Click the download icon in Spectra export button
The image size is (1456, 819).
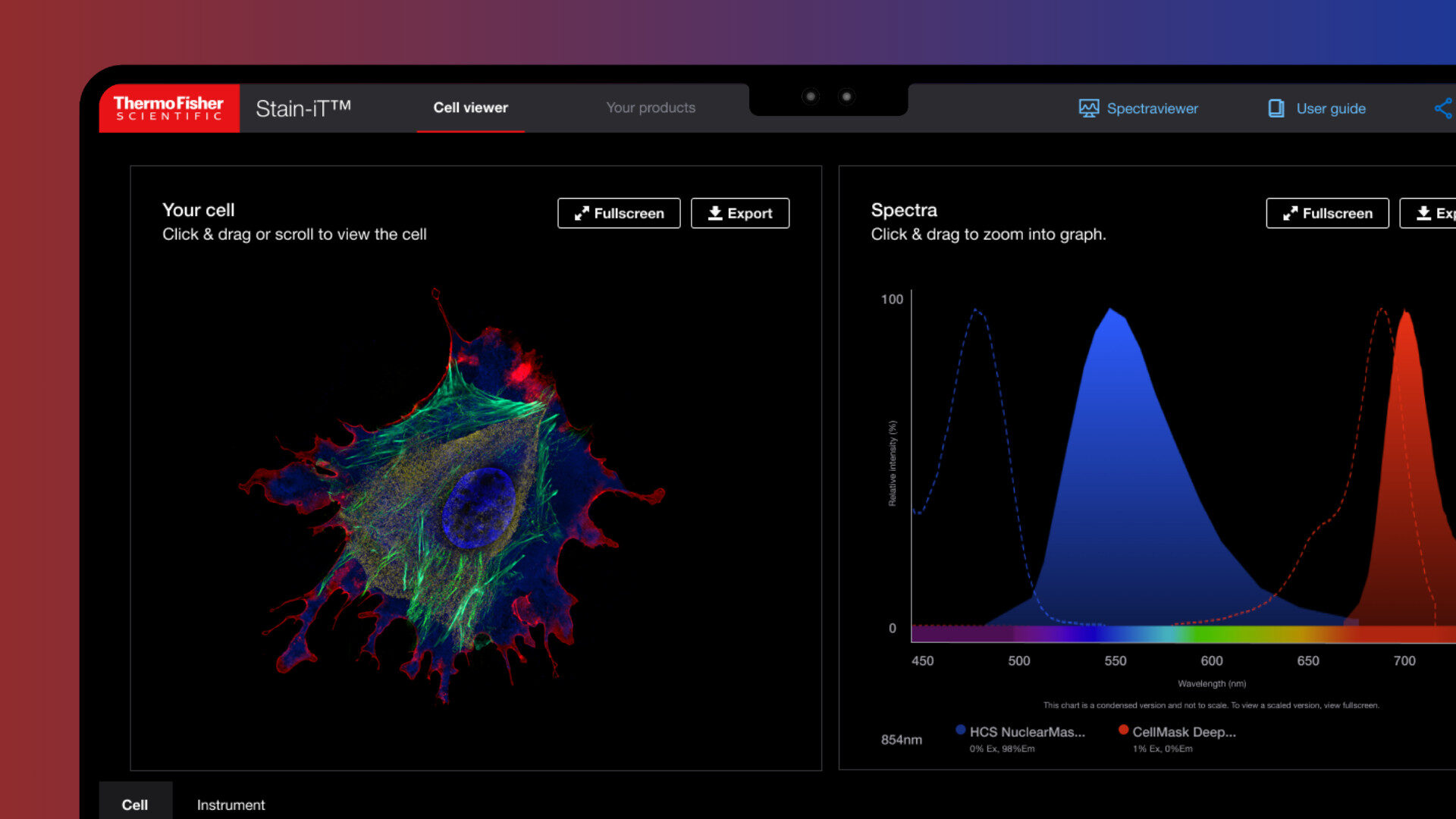pos(1423,214)
